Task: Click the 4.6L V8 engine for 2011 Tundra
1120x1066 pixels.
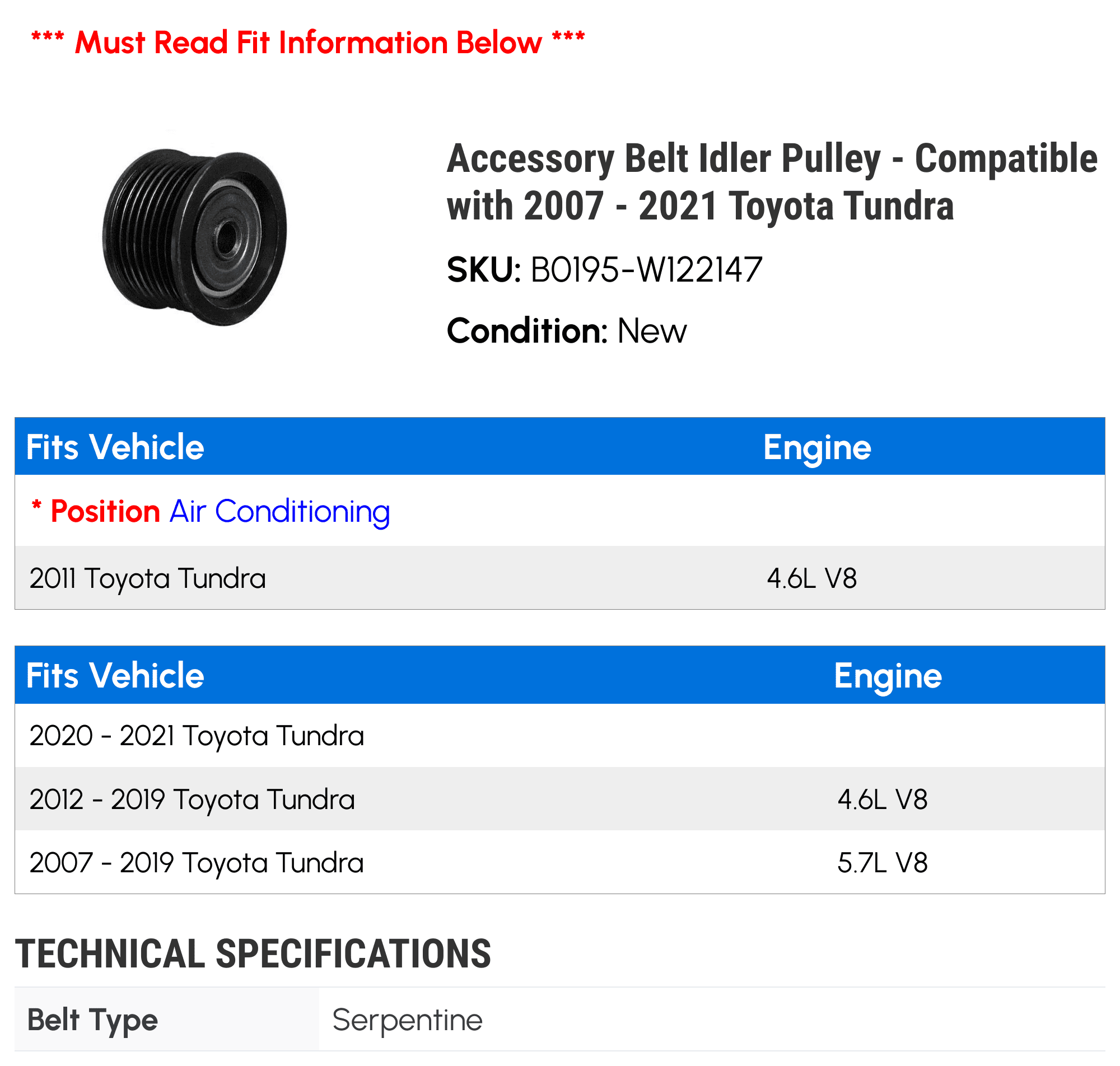Action: click(x=811, y=578)
